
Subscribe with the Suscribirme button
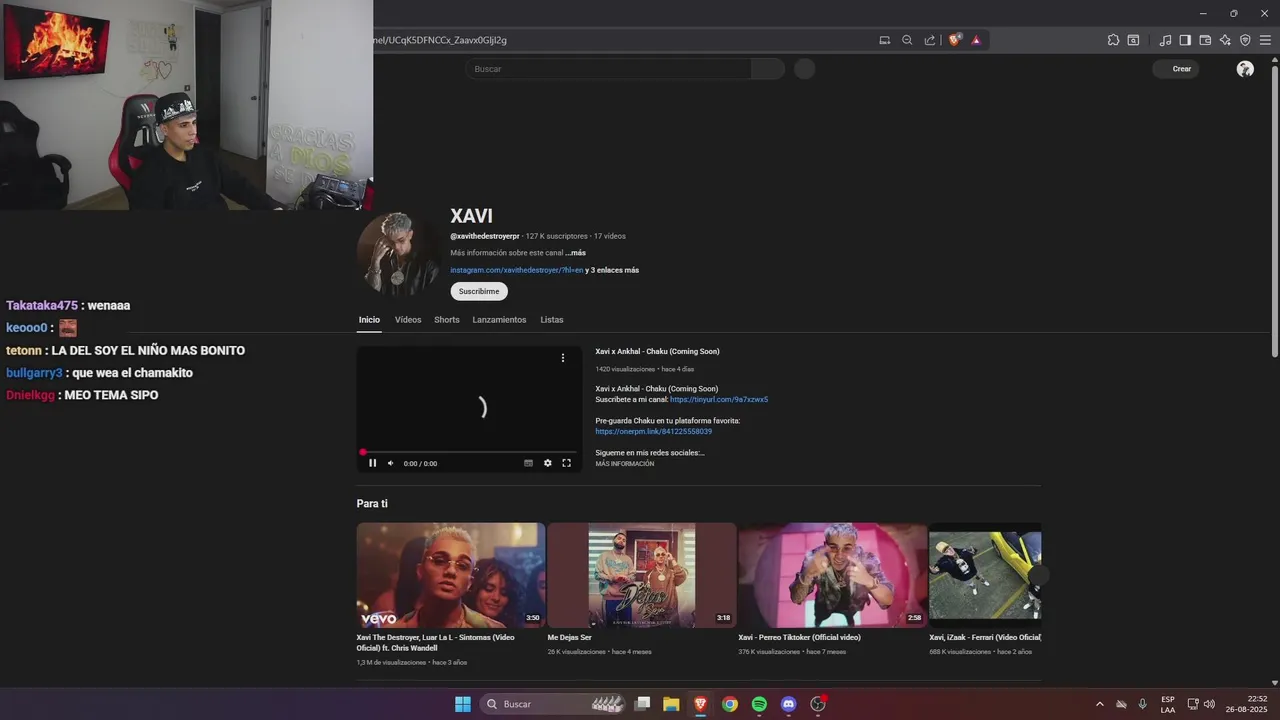(x=479, y=291)
